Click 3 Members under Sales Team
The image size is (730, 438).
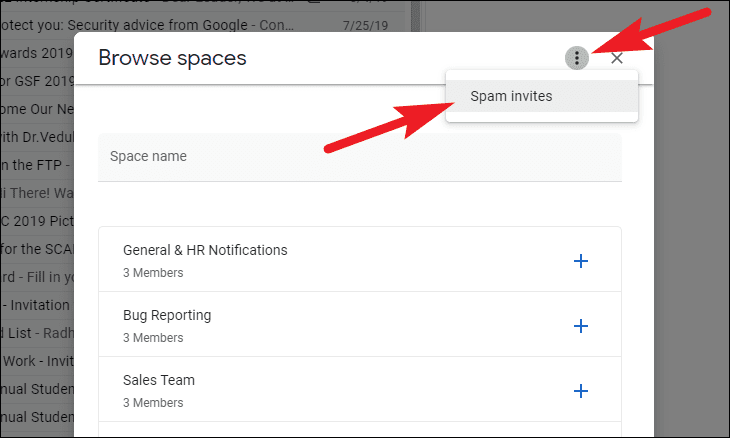[x=153, y=403]
